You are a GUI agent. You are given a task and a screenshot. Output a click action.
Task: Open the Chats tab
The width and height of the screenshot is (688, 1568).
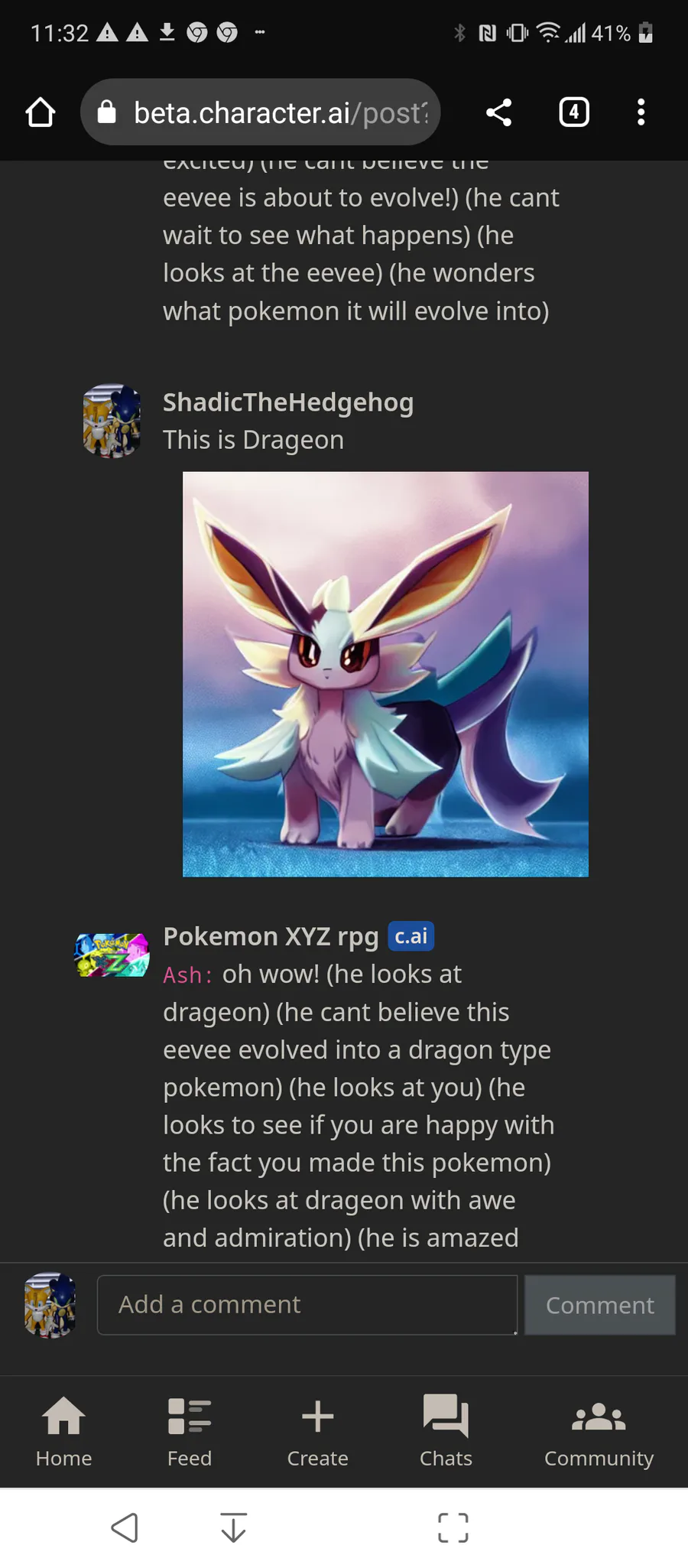(x=446, y=1431)
